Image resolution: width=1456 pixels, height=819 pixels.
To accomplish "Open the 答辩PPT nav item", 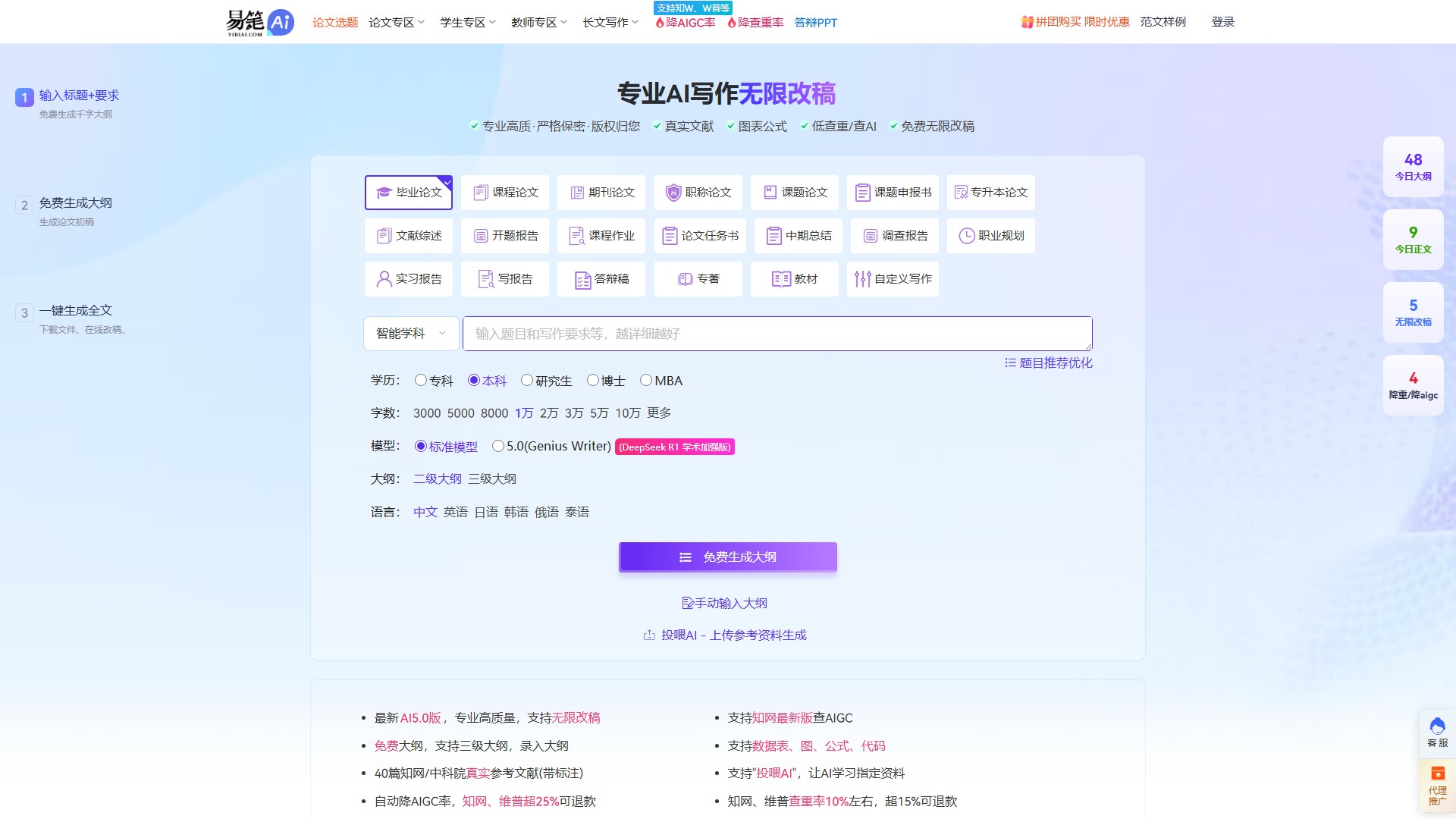I will click(x=815, y=23).
